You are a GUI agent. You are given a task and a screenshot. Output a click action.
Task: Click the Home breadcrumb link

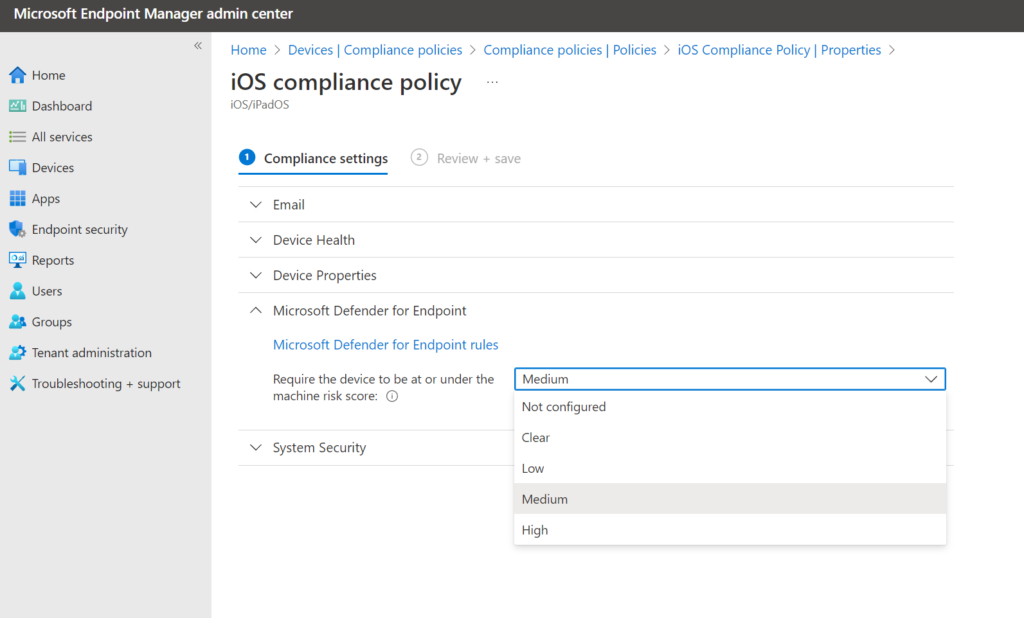point(248,50)
